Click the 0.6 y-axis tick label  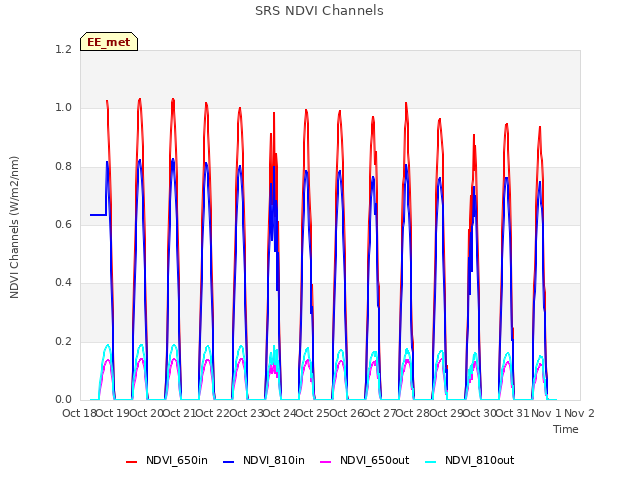click(63, 224)
